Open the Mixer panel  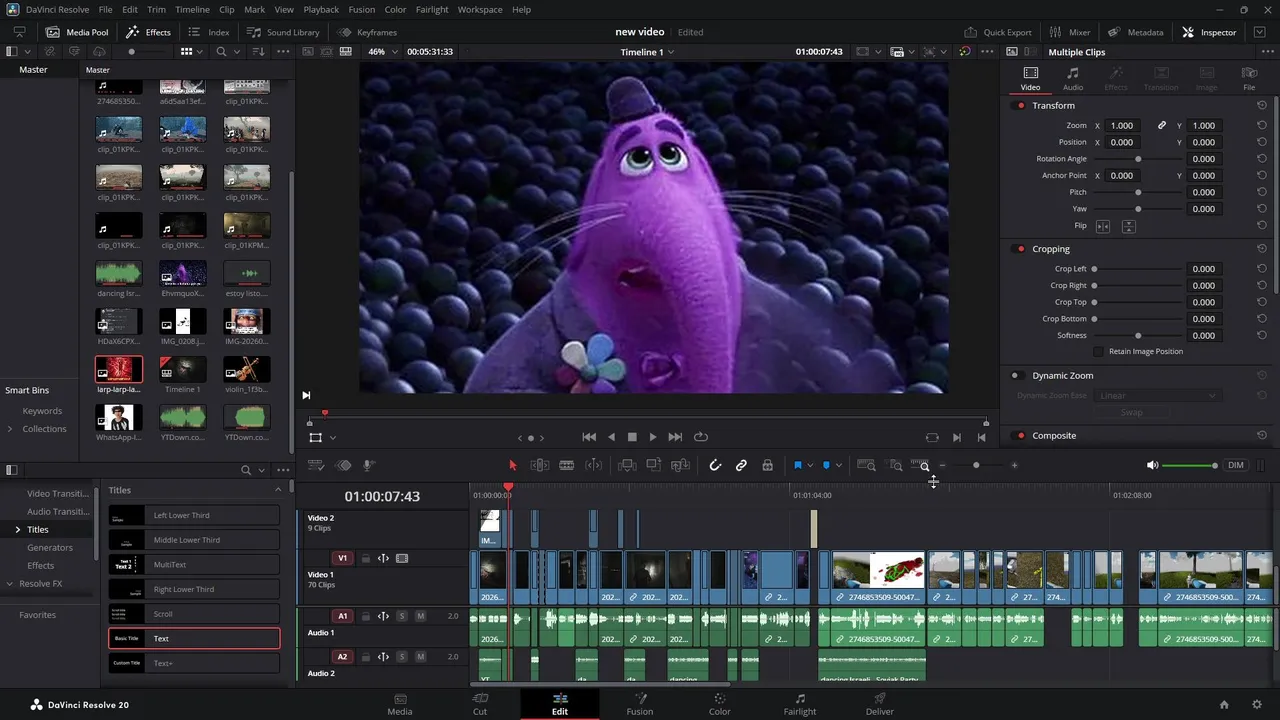point(1070,32)
